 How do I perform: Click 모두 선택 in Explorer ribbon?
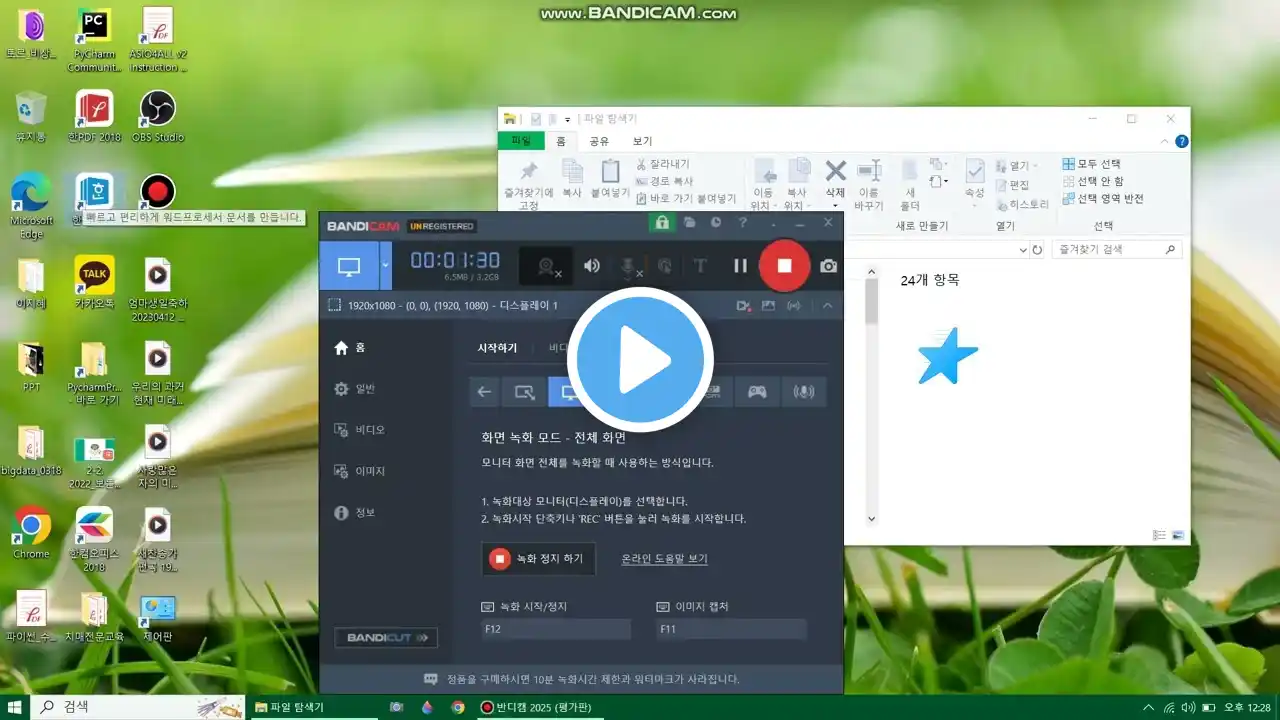pos(1092,164)
